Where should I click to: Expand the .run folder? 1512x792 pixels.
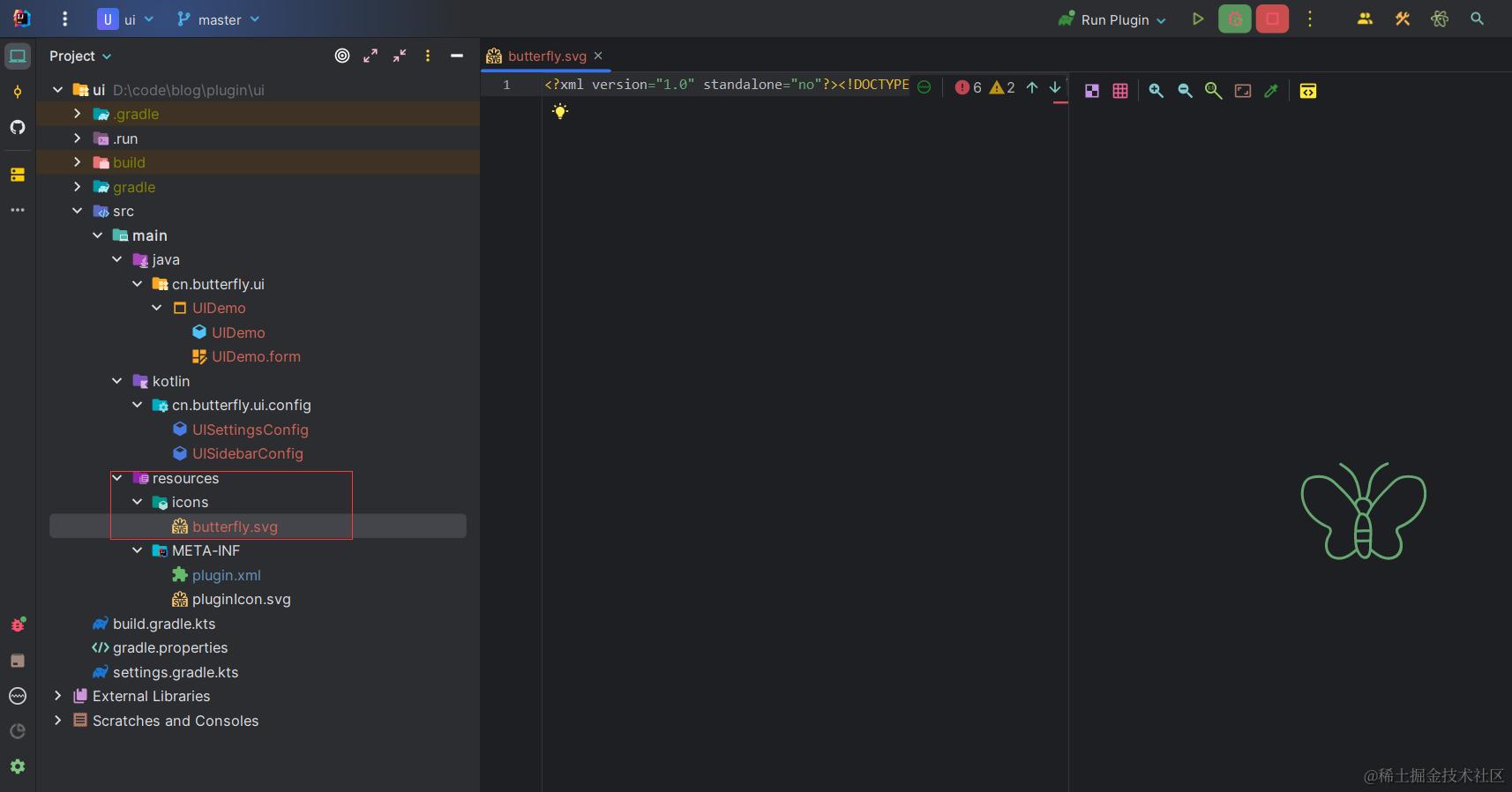pos(77,138)
